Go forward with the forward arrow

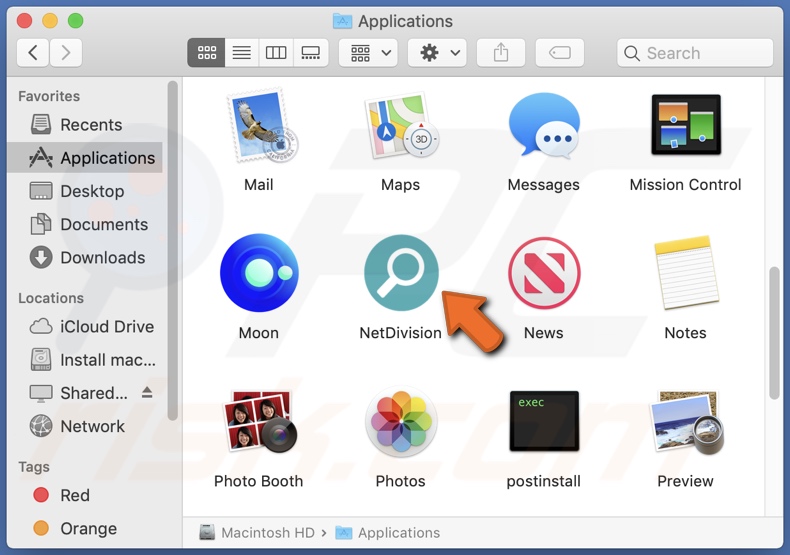pos(65,52)
